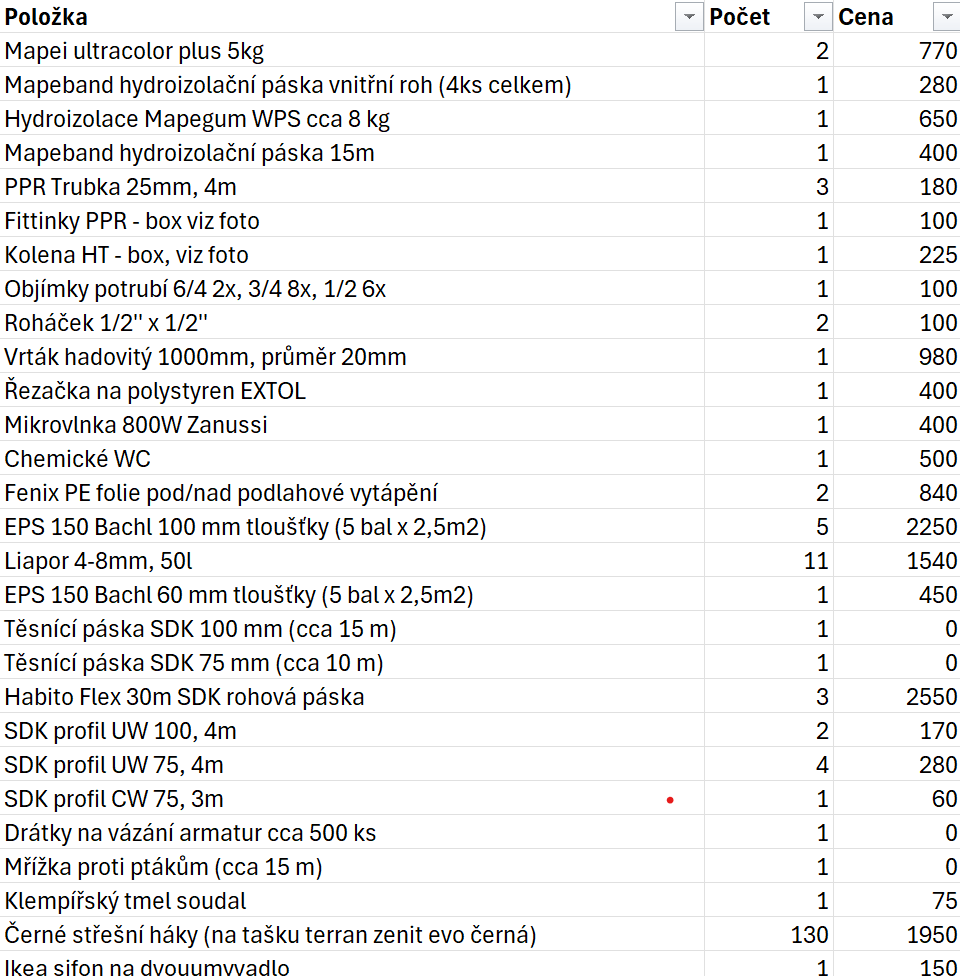The width and height of the screenshot is (960, 976).
Task: Click the Chemické WC item cell
Action: click(352, 459)
